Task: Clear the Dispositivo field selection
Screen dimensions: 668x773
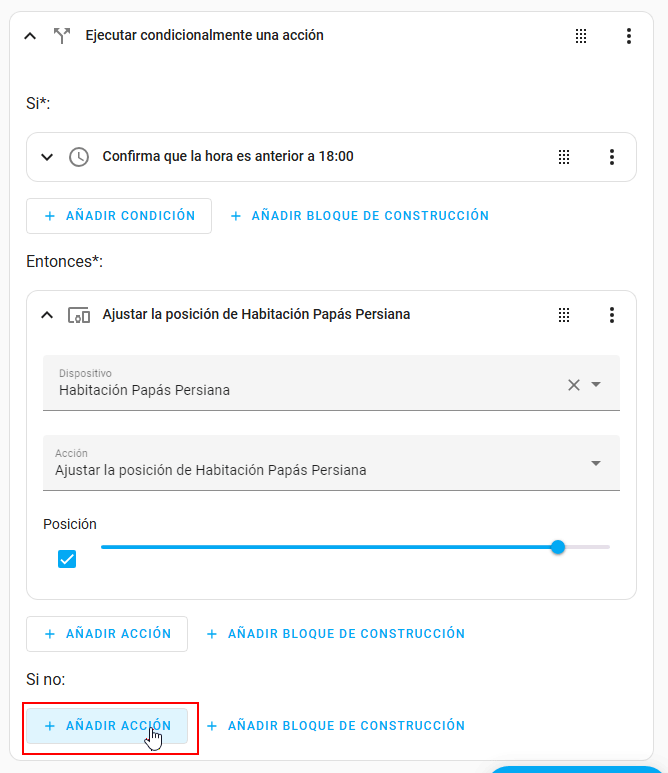Action: 574,385
